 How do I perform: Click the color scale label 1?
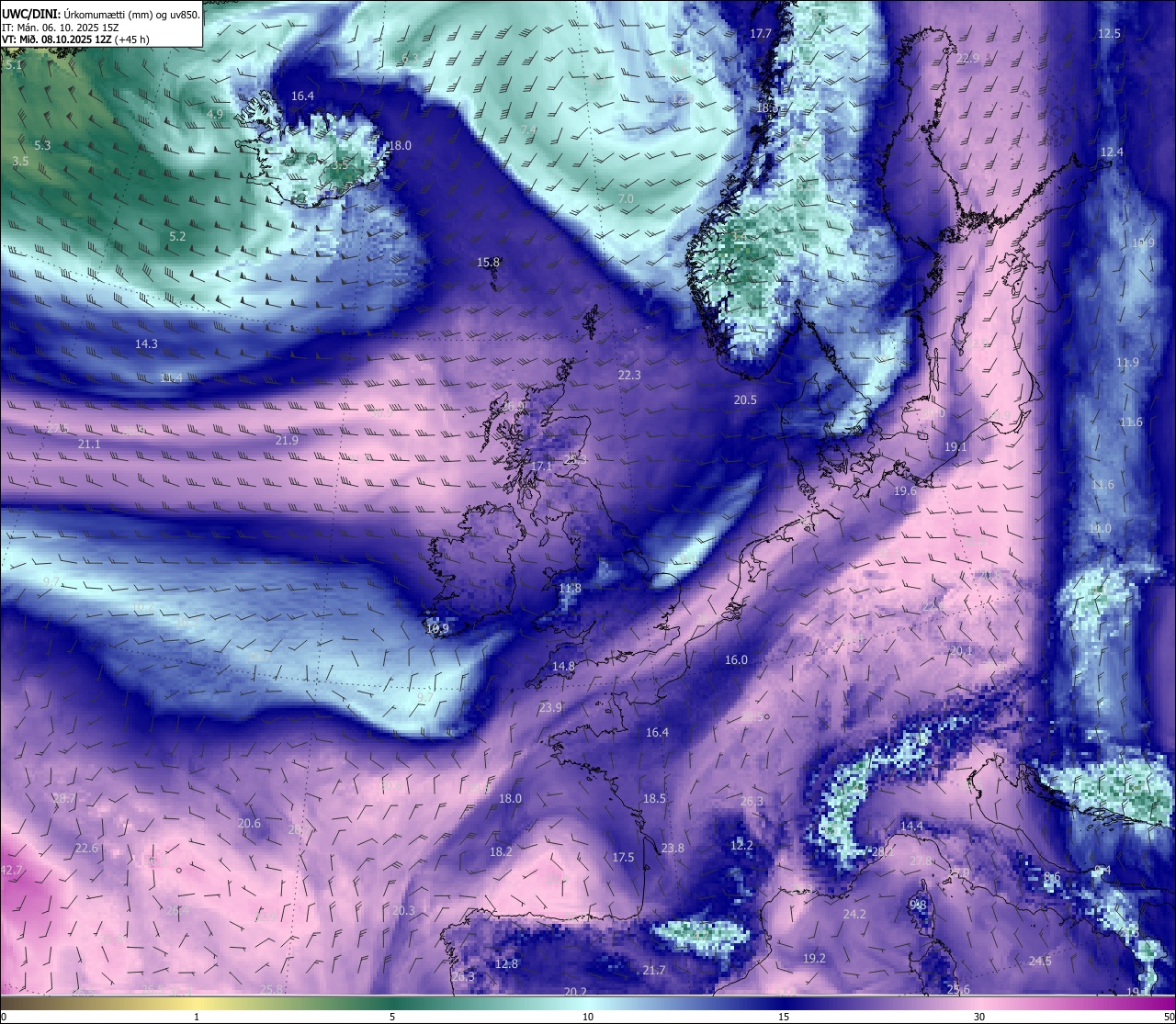coord(197,1018)
